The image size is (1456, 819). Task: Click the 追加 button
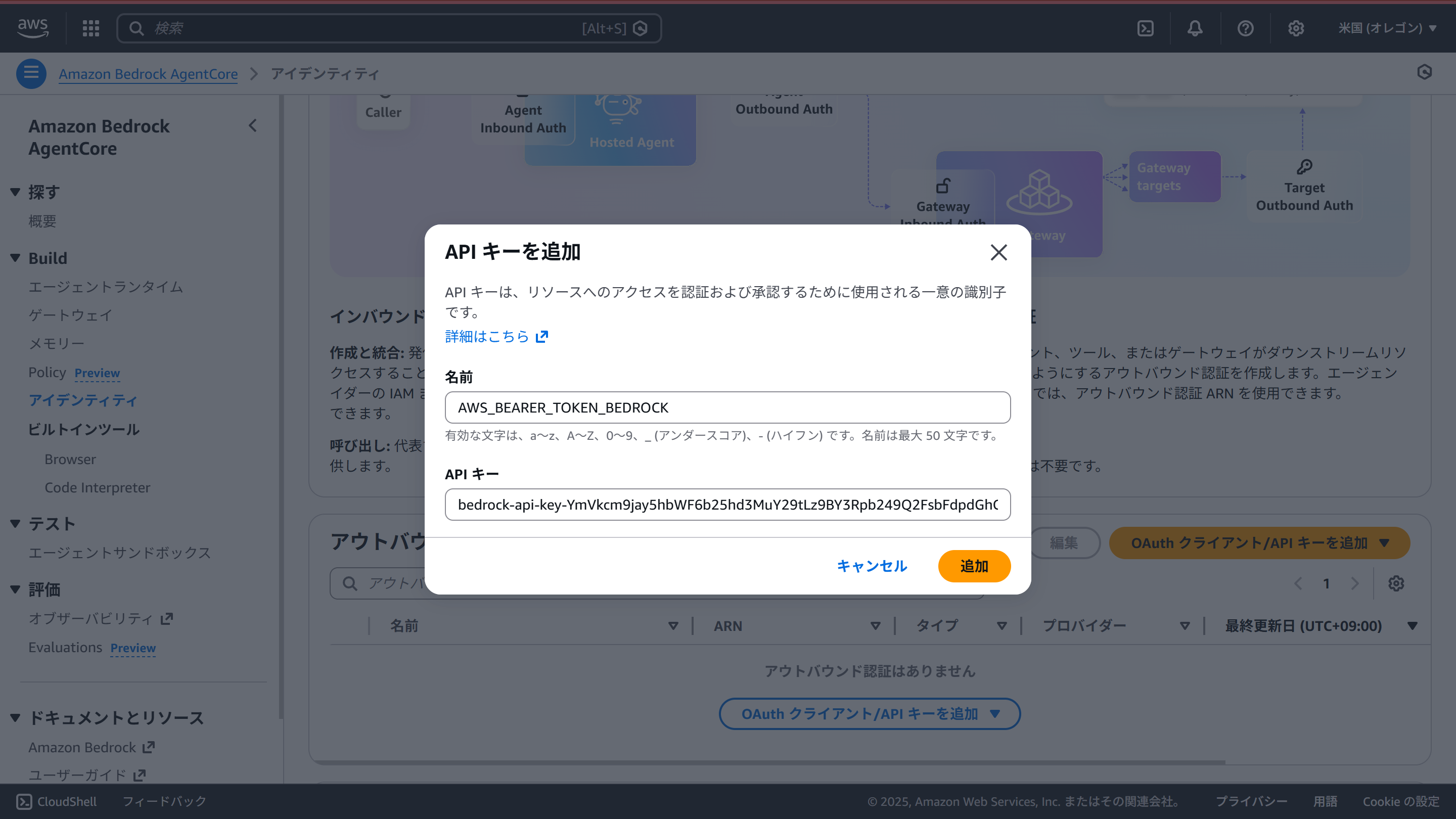(974, 566)
